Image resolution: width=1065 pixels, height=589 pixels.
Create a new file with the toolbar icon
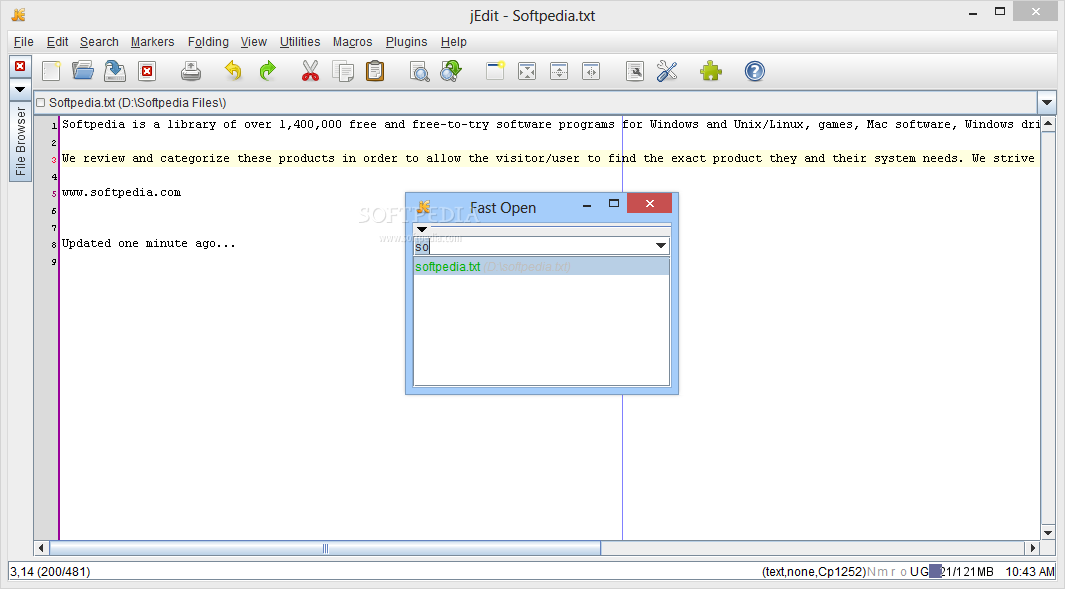(52, 71)
